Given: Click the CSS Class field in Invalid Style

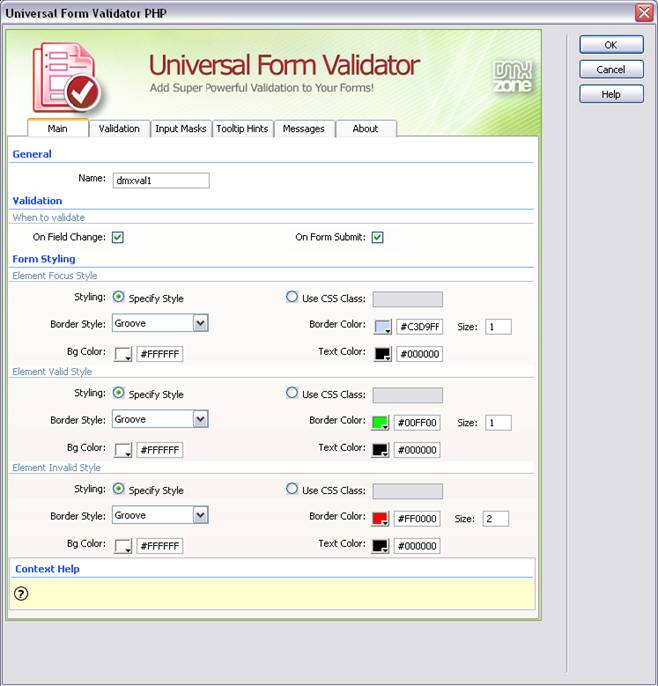Looking at the screenshot, I should 408,491.
